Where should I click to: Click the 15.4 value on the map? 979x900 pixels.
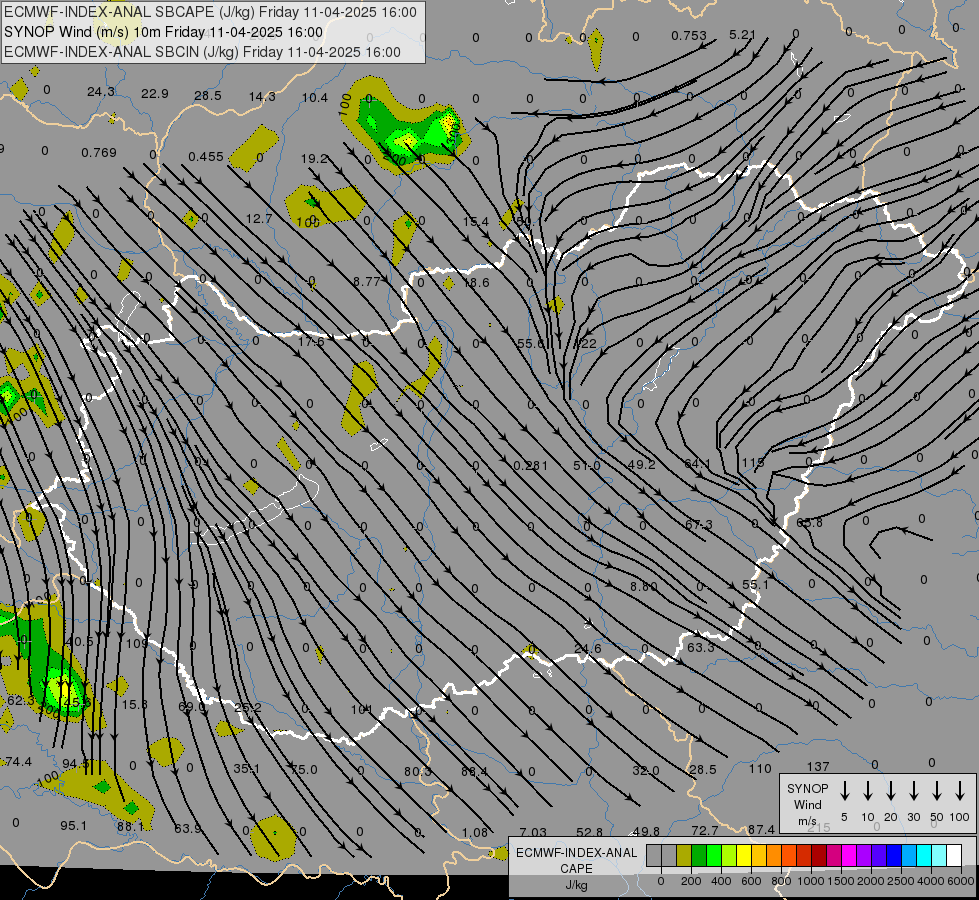[476, 222]
